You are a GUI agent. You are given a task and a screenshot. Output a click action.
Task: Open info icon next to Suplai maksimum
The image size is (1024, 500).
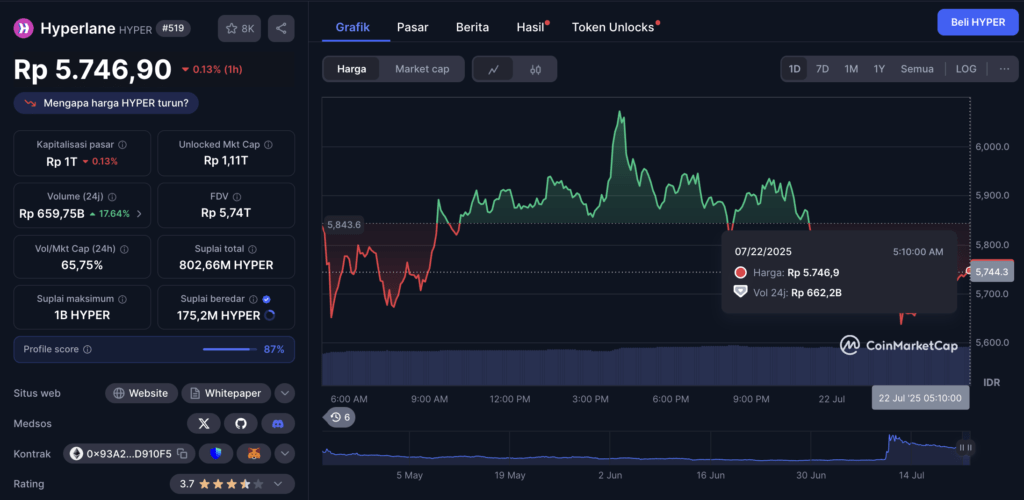(122, 299)
